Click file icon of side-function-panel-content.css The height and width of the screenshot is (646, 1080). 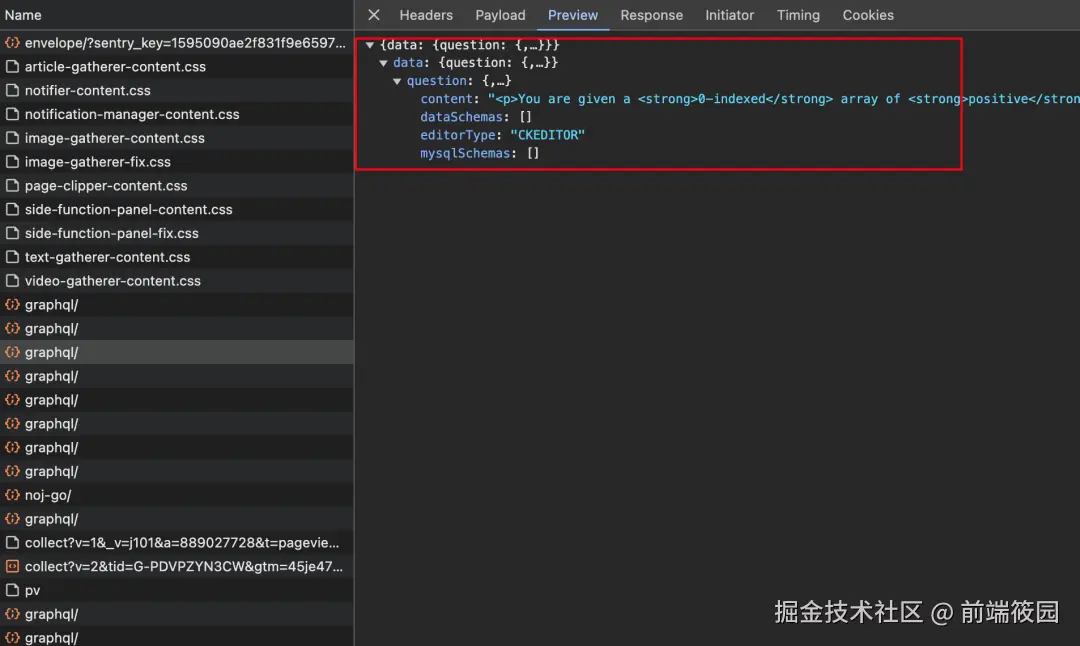click(x=12, y=209)
